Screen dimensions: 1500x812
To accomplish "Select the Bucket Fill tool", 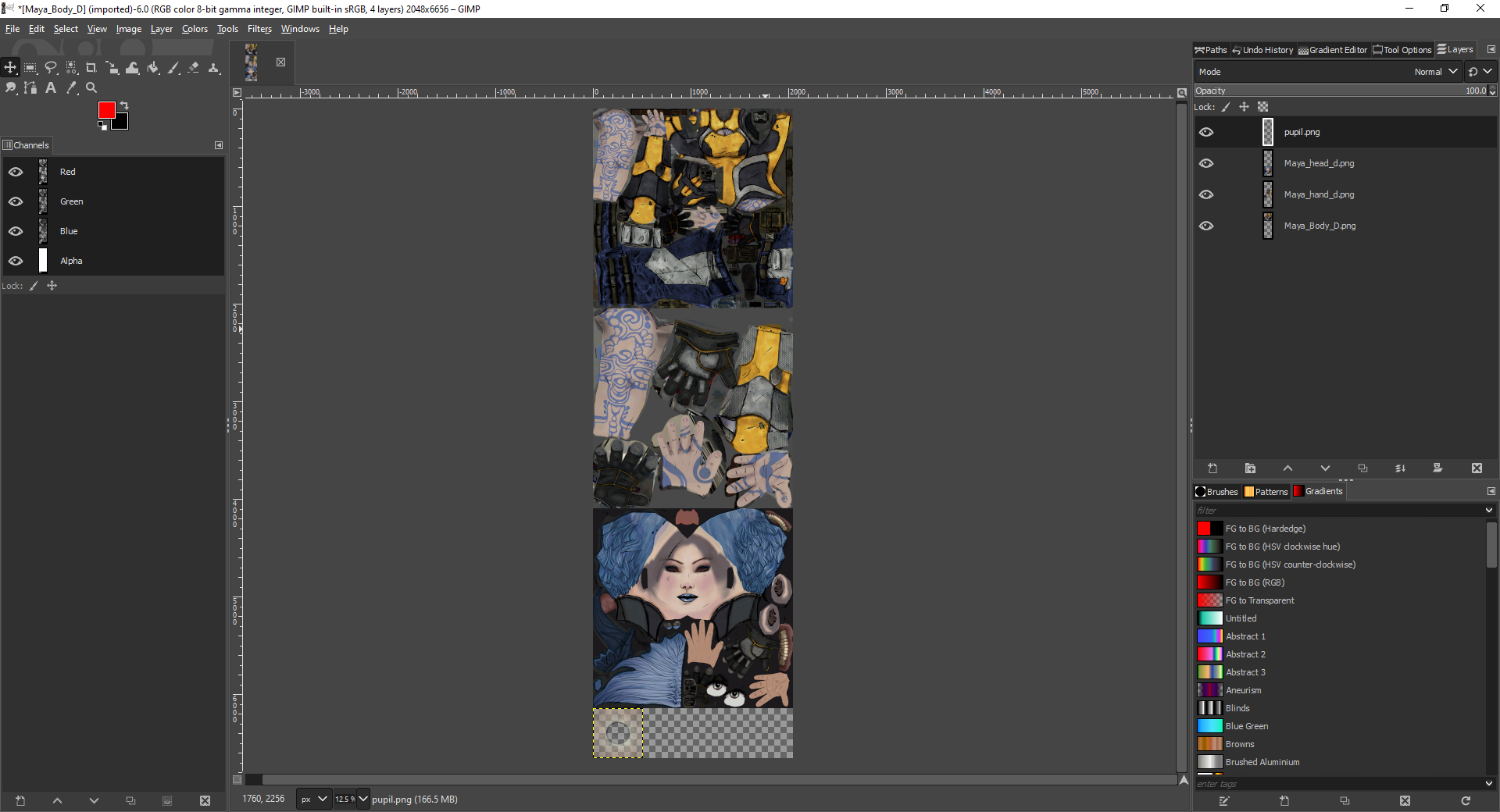I will pos(153,68).
